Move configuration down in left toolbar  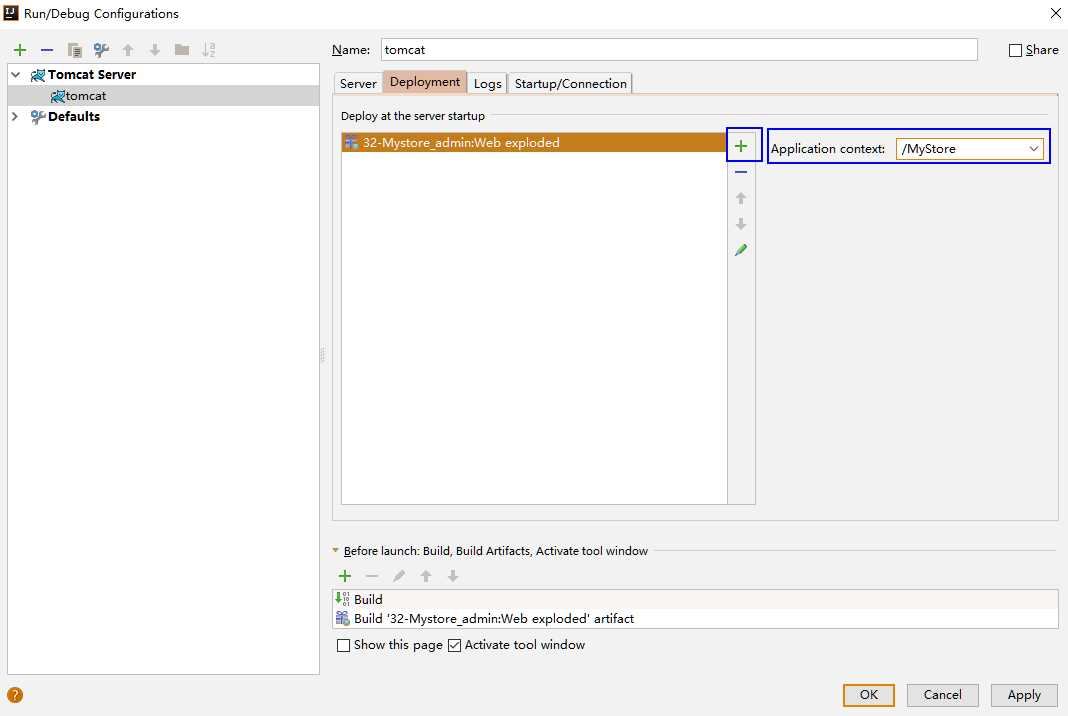click(155, 50)
